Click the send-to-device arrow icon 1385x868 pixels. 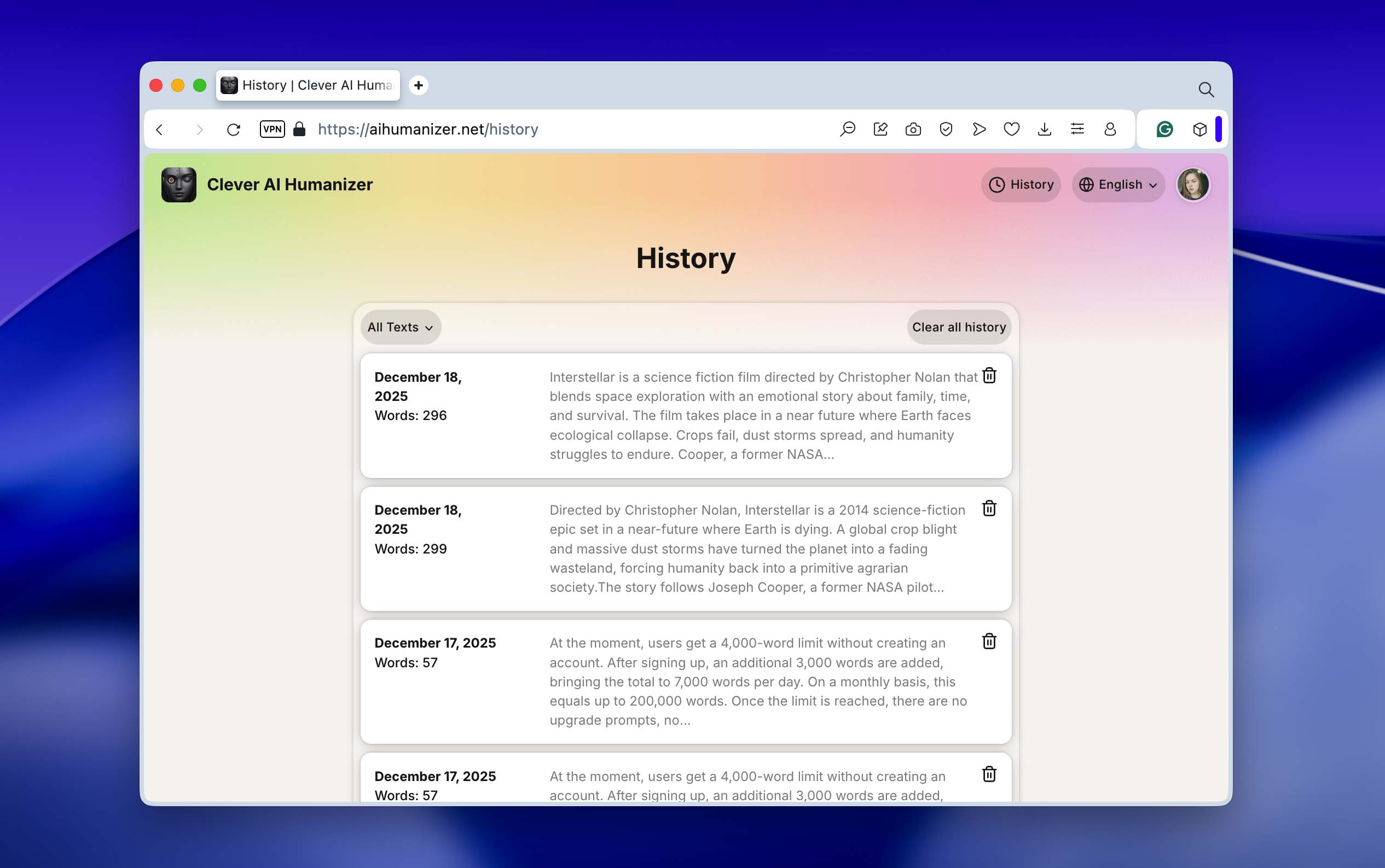[x=979, y=129]
